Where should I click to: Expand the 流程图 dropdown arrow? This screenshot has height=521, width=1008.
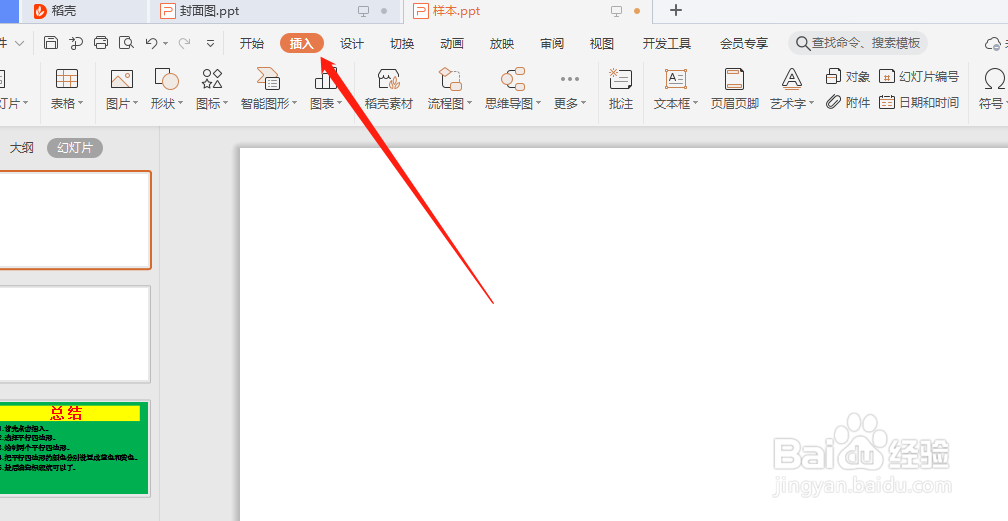pos(469,104)
